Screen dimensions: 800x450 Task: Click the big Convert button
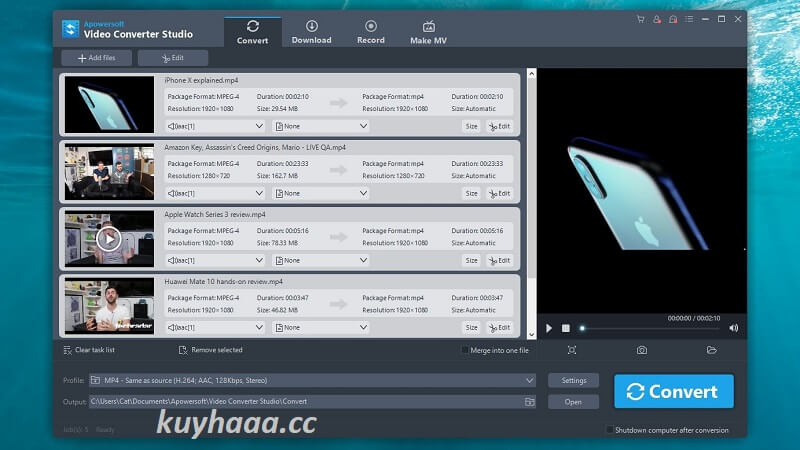674,391
